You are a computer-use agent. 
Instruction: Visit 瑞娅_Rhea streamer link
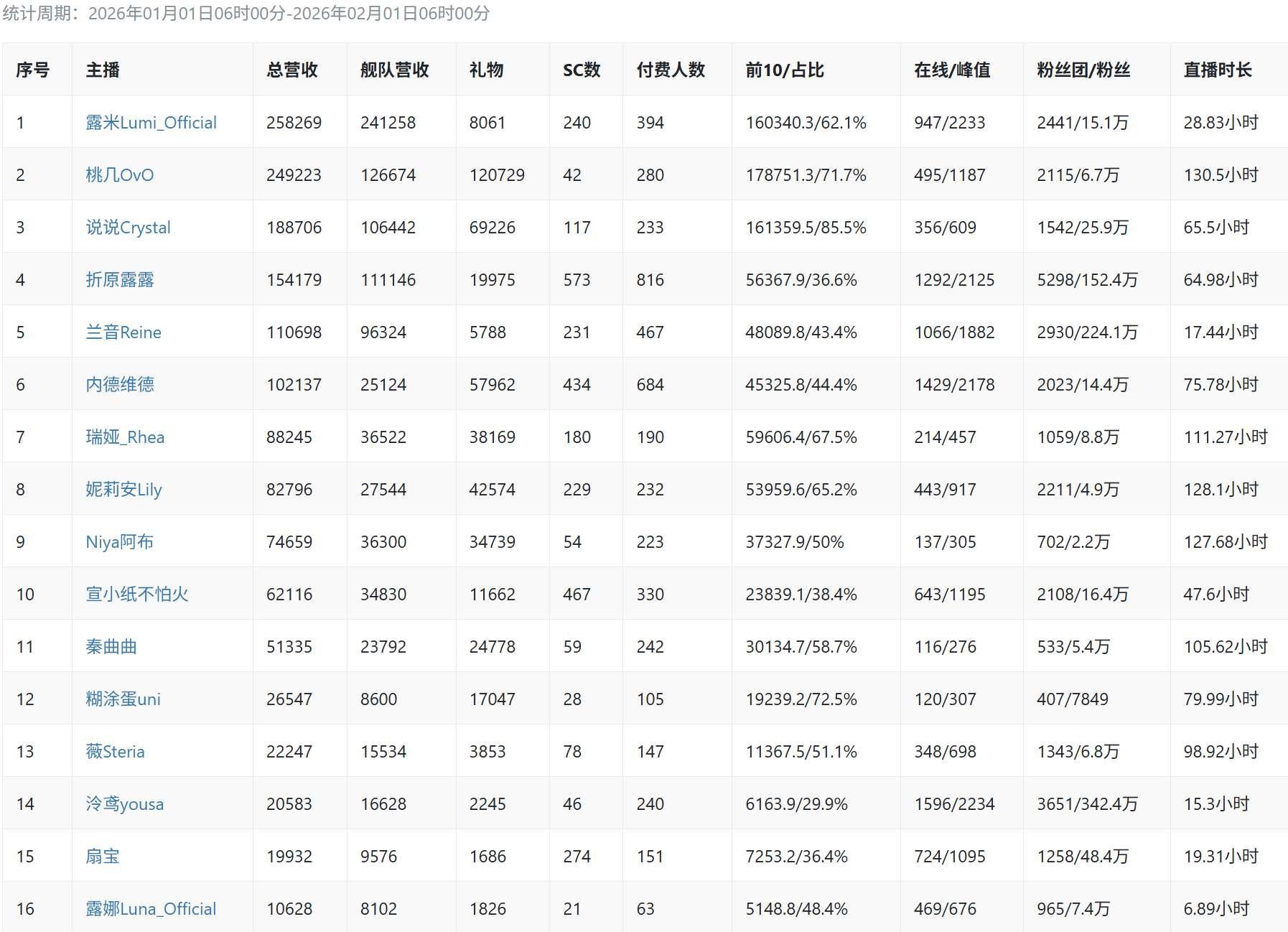pos(125,437)
